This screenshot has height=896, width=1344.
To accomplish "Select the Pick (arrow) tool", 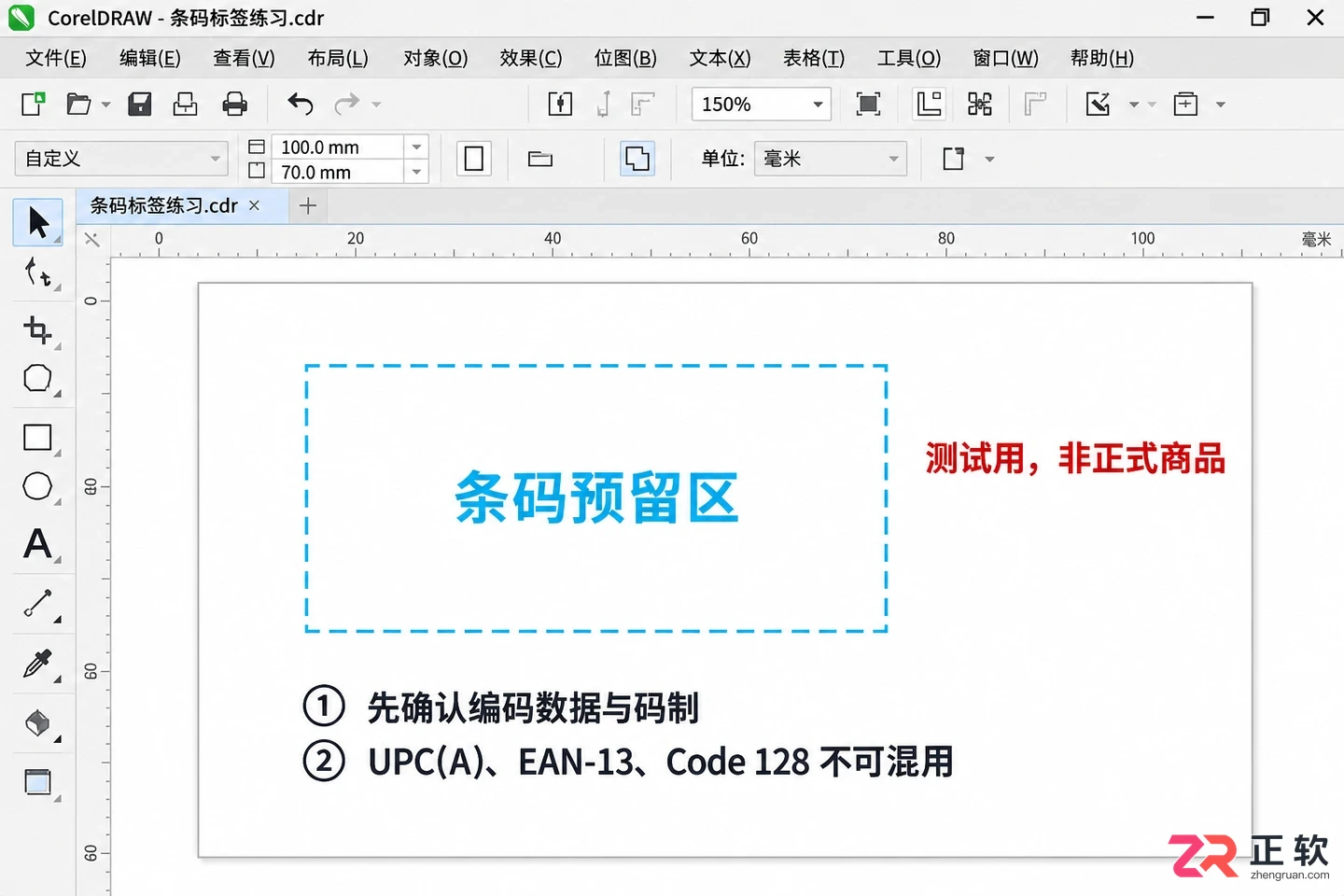I will click(37, 222).
